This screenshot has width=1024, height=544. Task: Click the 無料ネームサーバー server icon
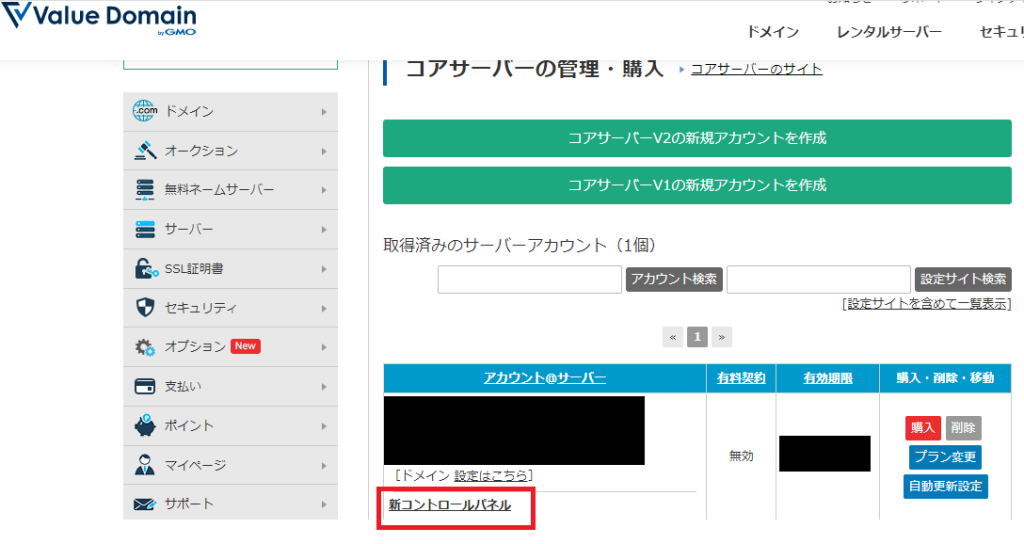click(x=144, y=189)
